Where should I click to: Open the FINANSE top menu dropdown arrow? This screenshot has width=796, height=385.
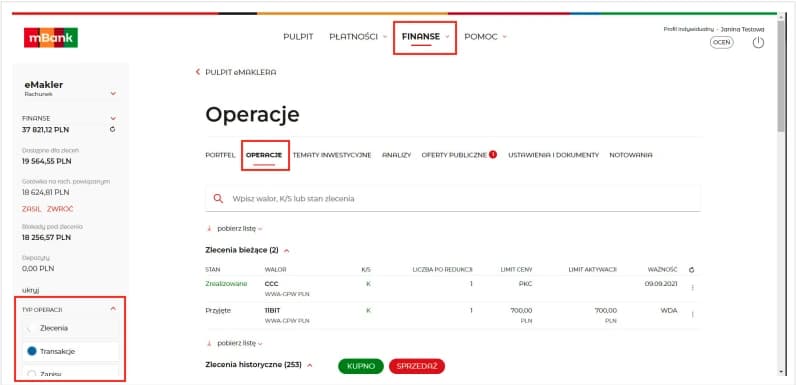click(447, 37)
